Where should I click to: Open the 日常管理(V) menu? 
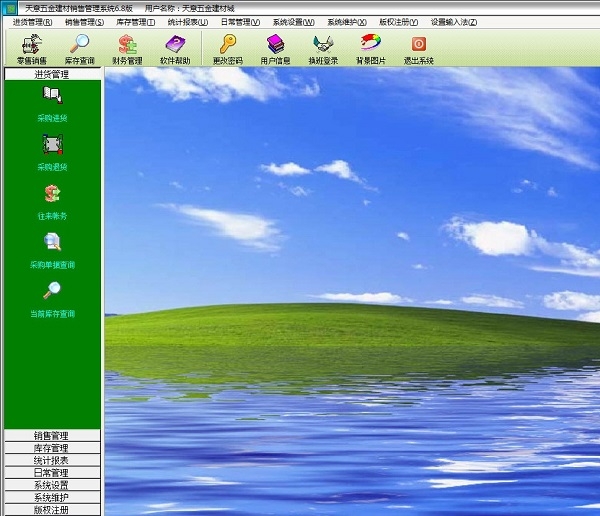point(240,22)
